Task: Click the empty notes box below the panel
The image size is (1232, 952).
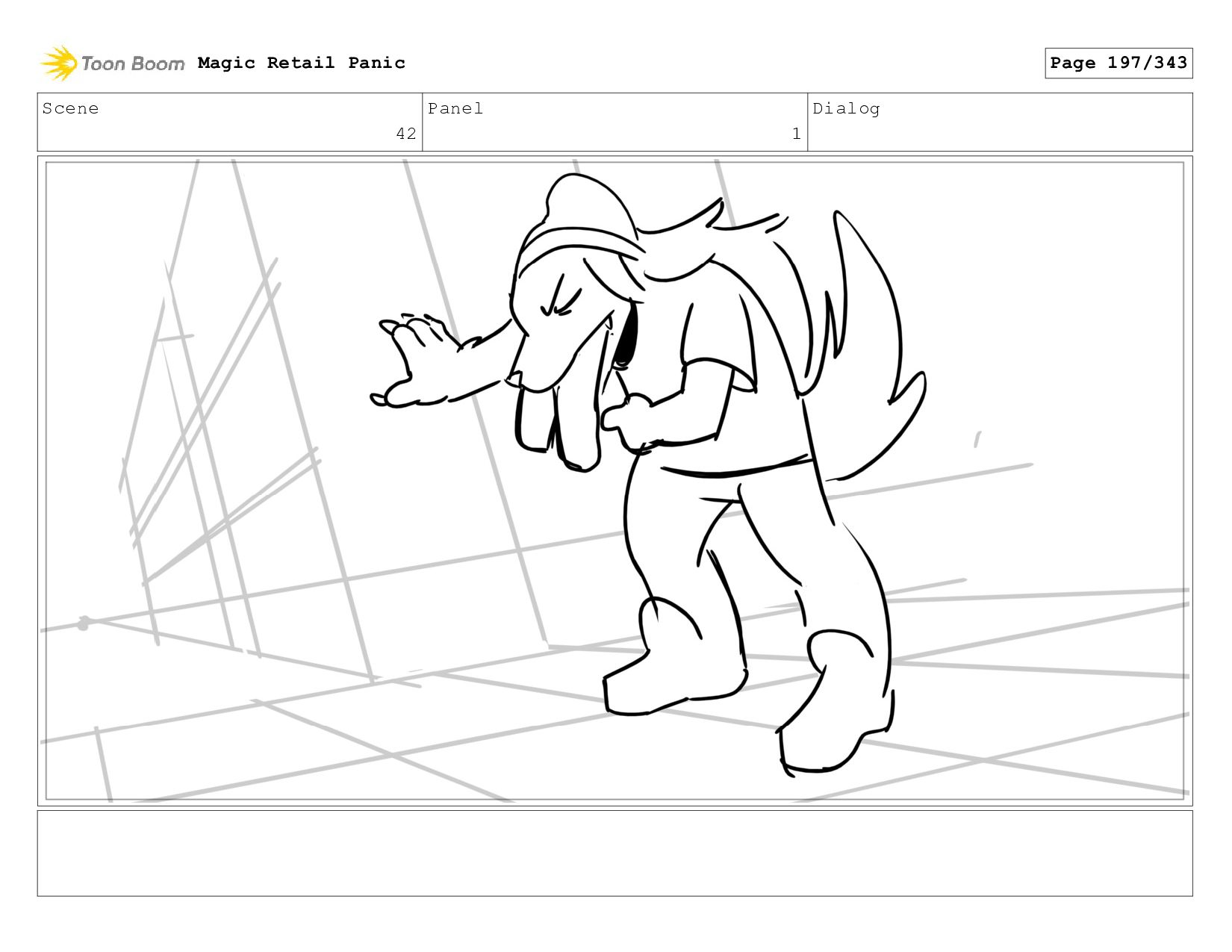Action: pos(615,853)
